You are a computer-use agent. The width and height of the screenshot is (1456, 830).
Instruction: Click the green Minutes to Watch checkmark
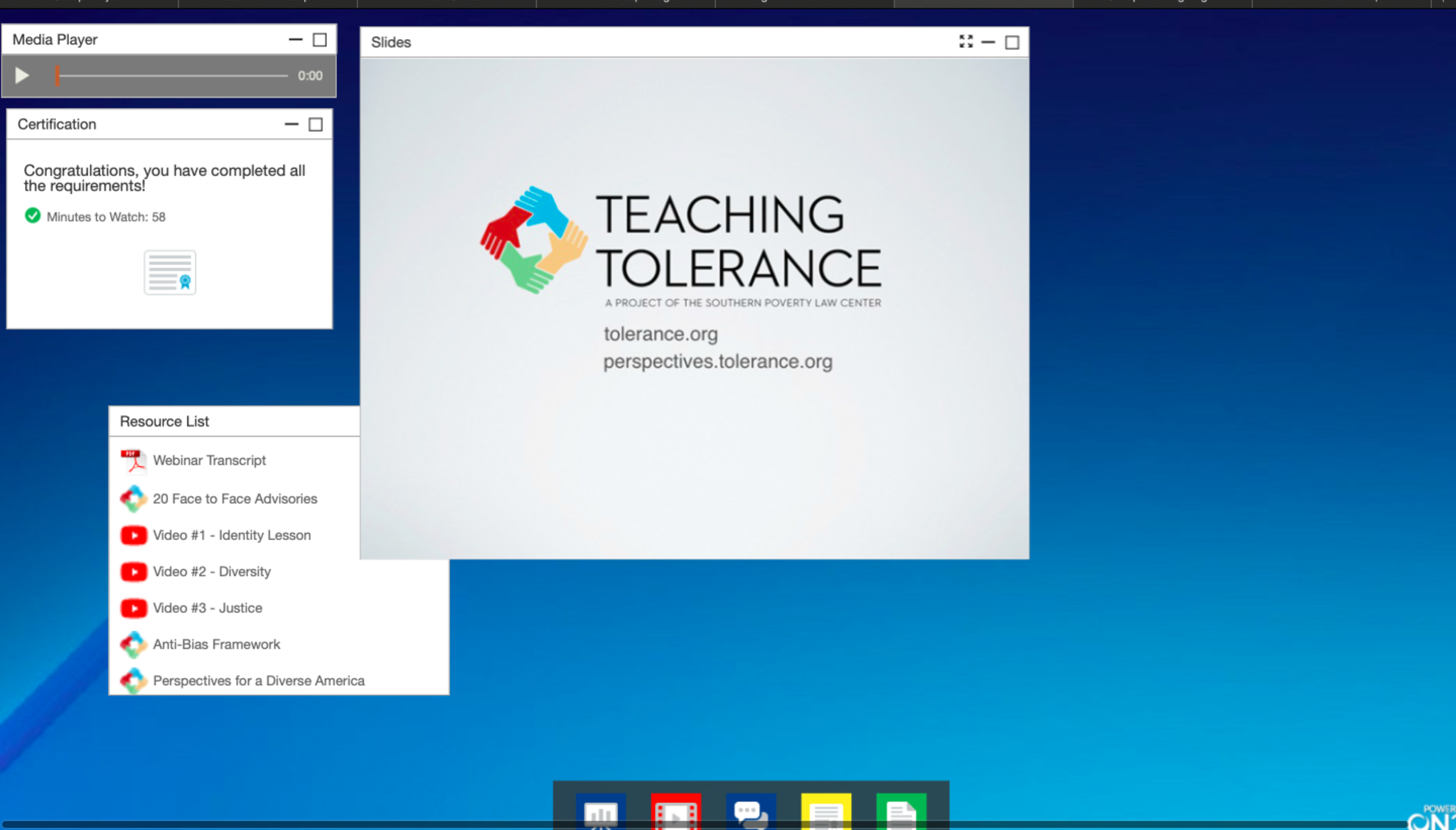coord(33,215)
